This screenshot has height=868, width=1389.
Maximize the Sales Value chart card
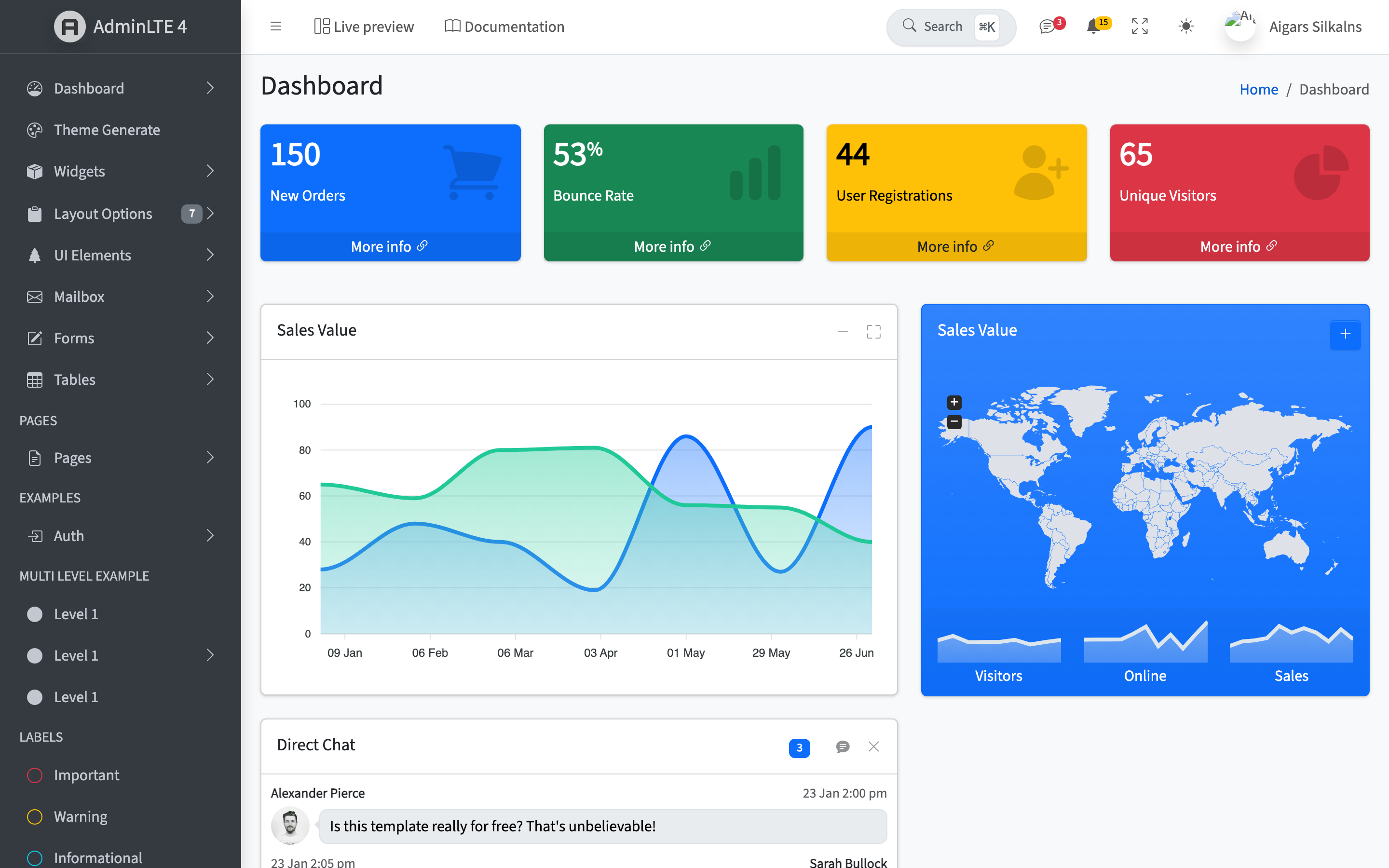[873, 331]
